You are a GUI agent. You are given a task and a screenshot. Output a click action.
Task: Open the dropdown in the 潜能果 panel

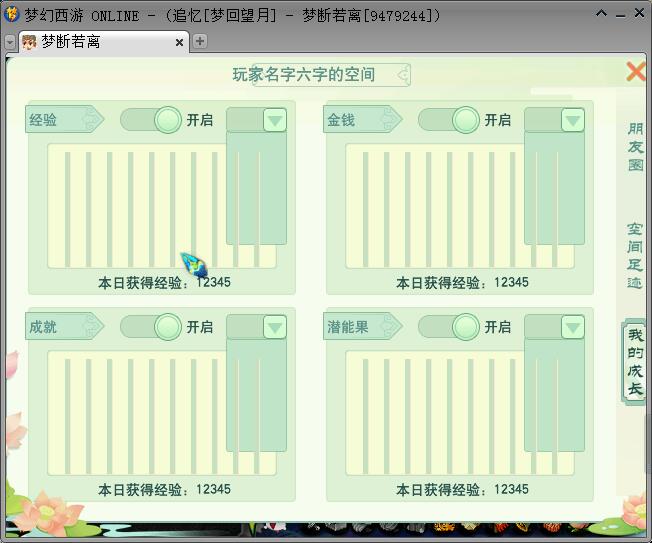click(x=573, y=327)
